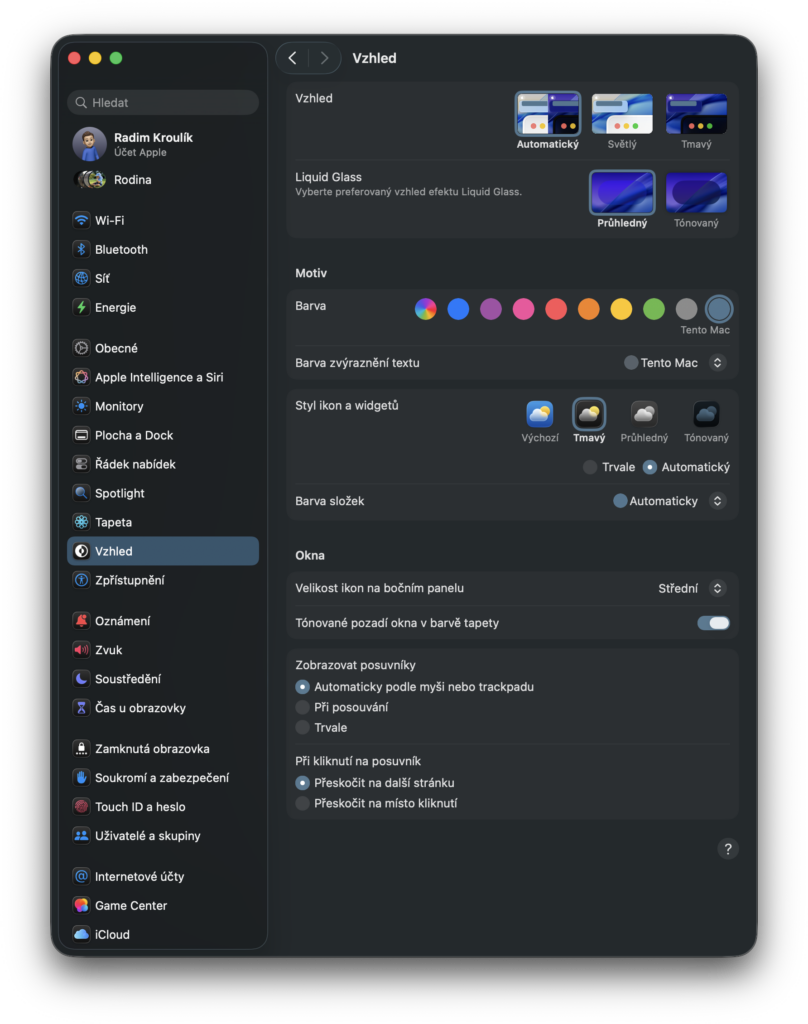Viewport: 808px width, 1024px height.
Task: Click the Hledat search field
Action: click(163, 102)
